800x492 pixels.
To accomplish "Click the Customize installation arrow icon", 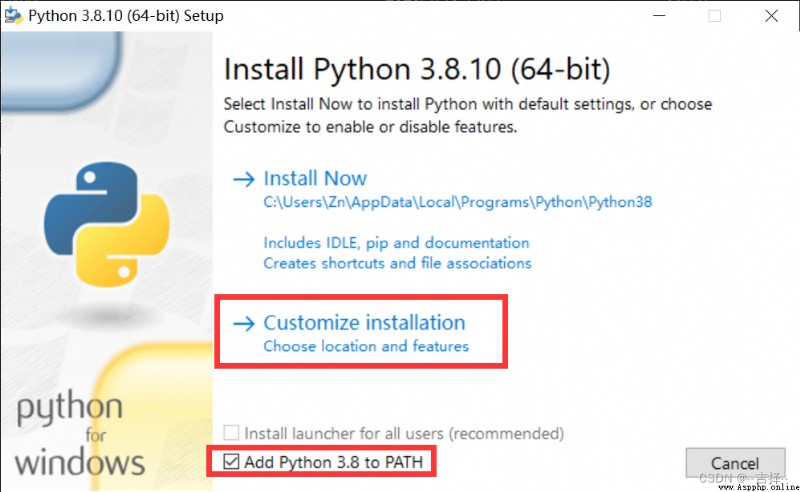I will [x=243, y=323].
